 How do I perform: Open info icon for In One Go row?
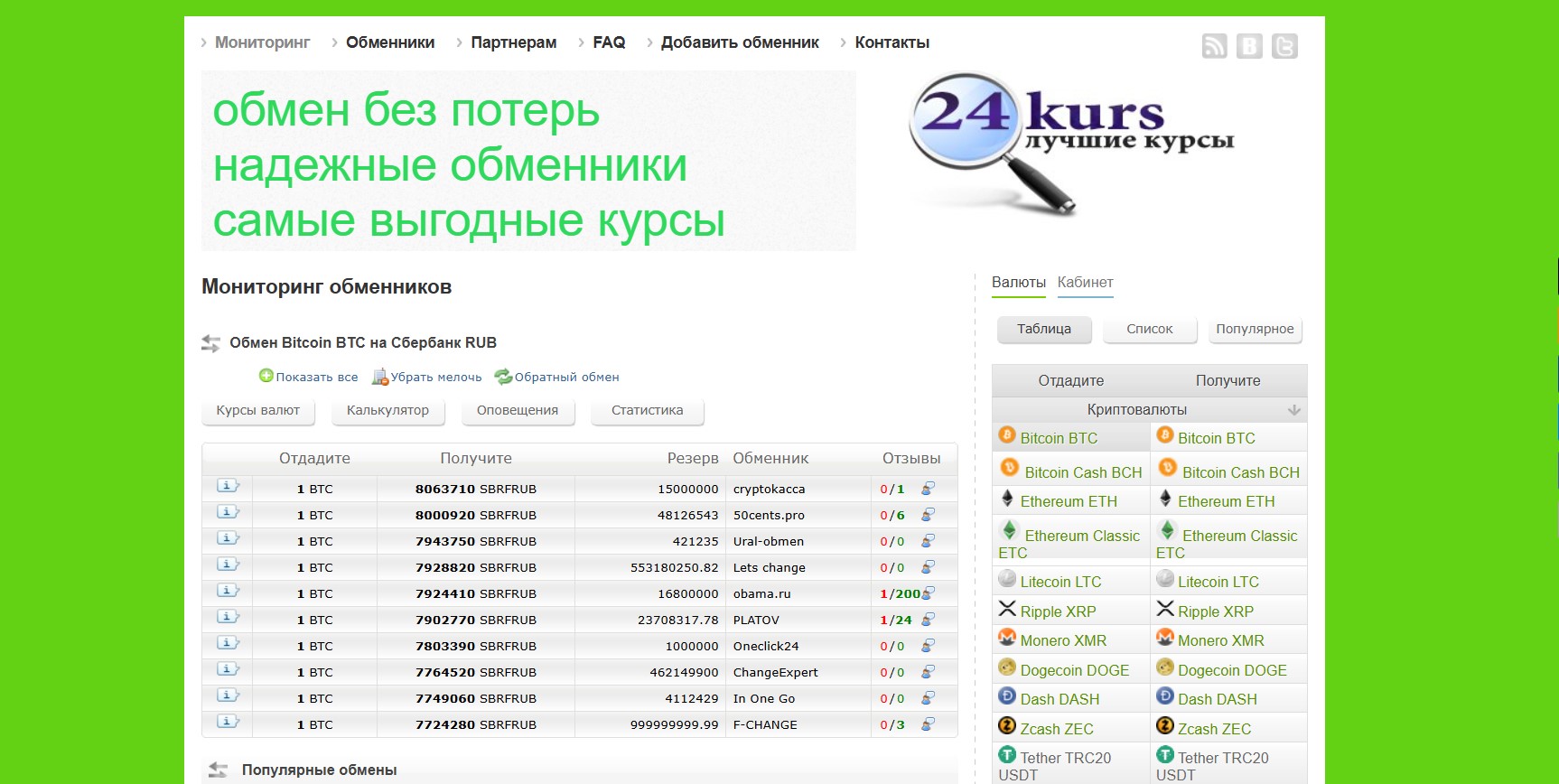pos(228,695)
